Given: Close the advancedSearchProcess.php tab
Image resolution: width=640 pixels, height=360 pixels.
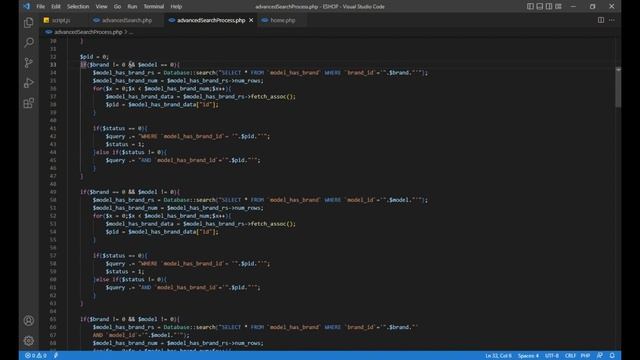Looking at the screenshot, I should coord(251,20).
